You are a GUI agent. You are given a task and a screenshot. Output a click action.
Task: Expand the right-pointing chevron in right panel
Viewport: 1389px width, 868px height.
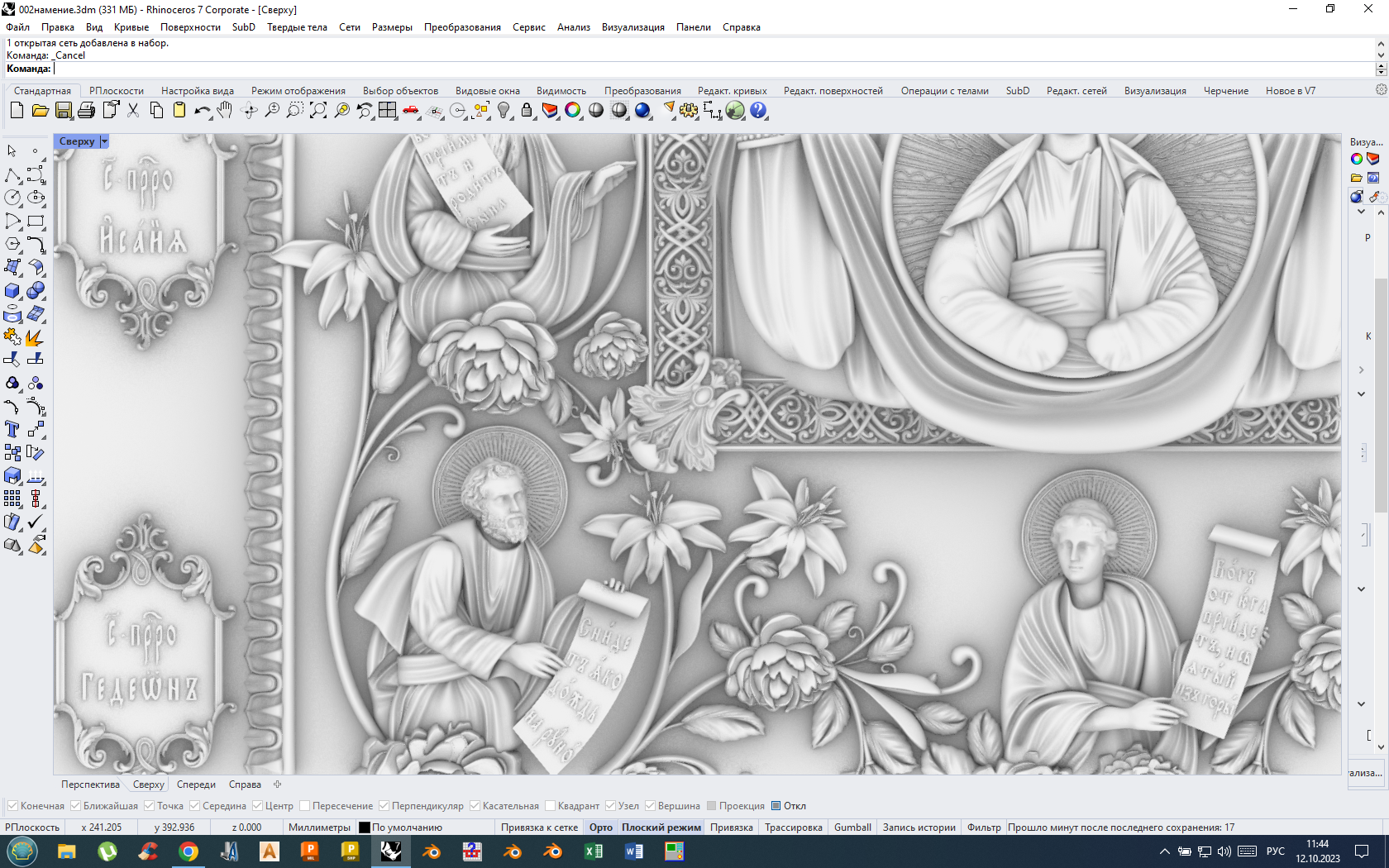click(1362, 370)
